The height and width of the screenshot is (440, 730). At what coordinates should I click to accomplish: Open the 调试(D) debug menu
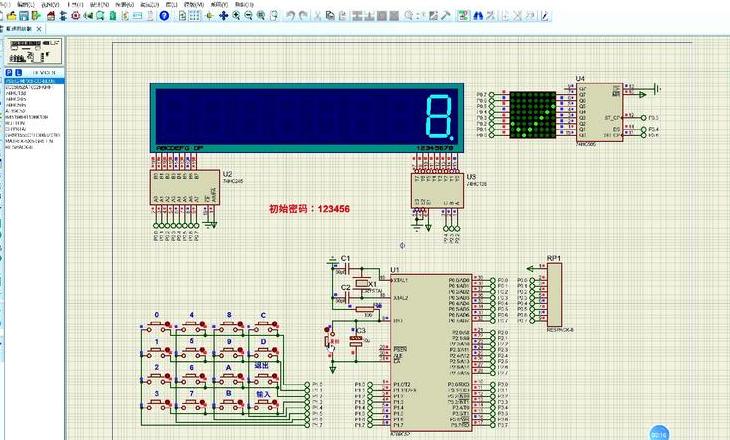coord(149,4)
